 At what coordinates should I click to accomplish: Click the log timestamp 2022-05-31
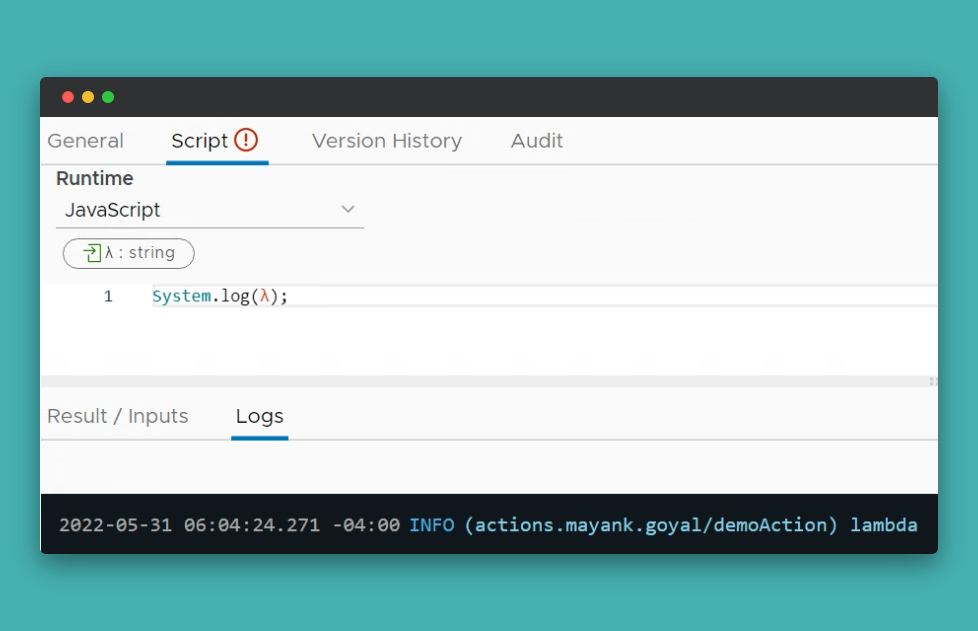coord(117,525)
